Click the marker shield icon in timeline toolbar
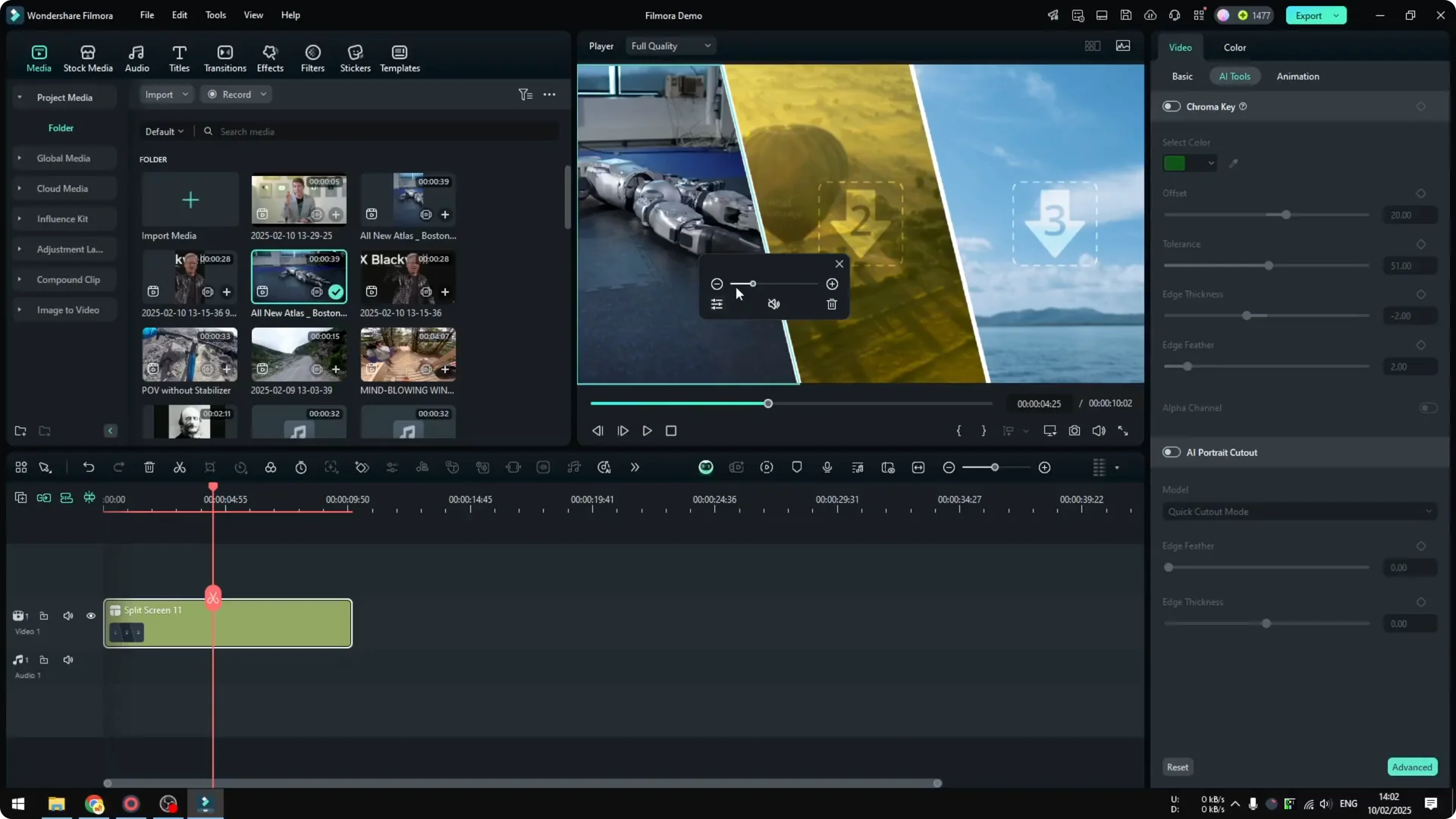The height and width of the screenshot is (819, 1456). pos(797,468)
